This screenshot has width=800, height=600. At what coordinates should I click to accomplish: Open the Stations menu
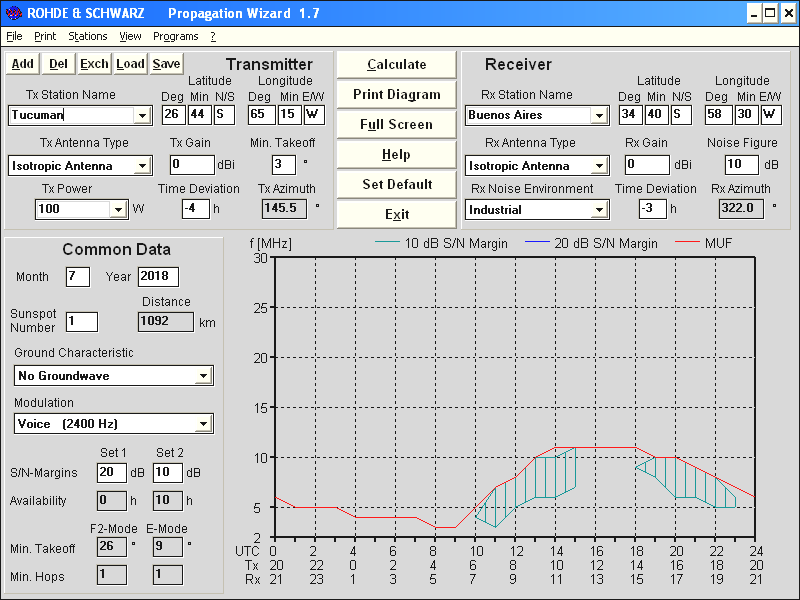[x=88, y=36]
